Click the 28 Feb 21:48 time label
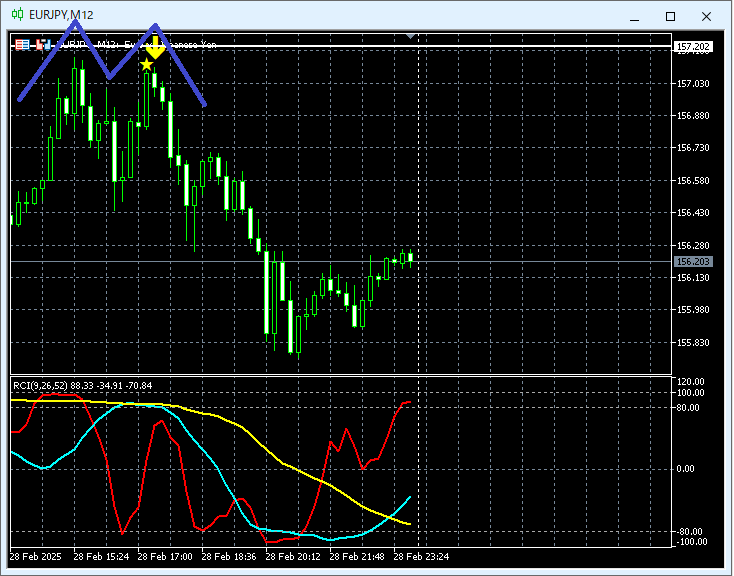Image resolution: width=734 pixels, height=576 pixels. tap(357, 557)
